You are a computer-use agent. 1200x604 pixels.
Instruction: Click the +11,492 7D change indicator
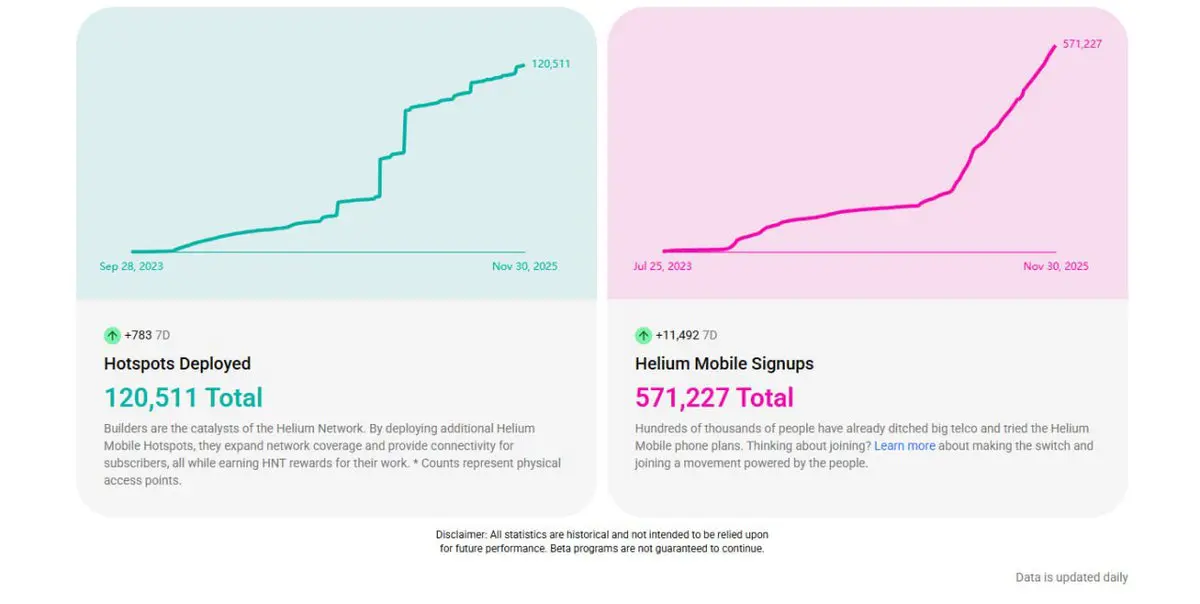coord(686,335)
